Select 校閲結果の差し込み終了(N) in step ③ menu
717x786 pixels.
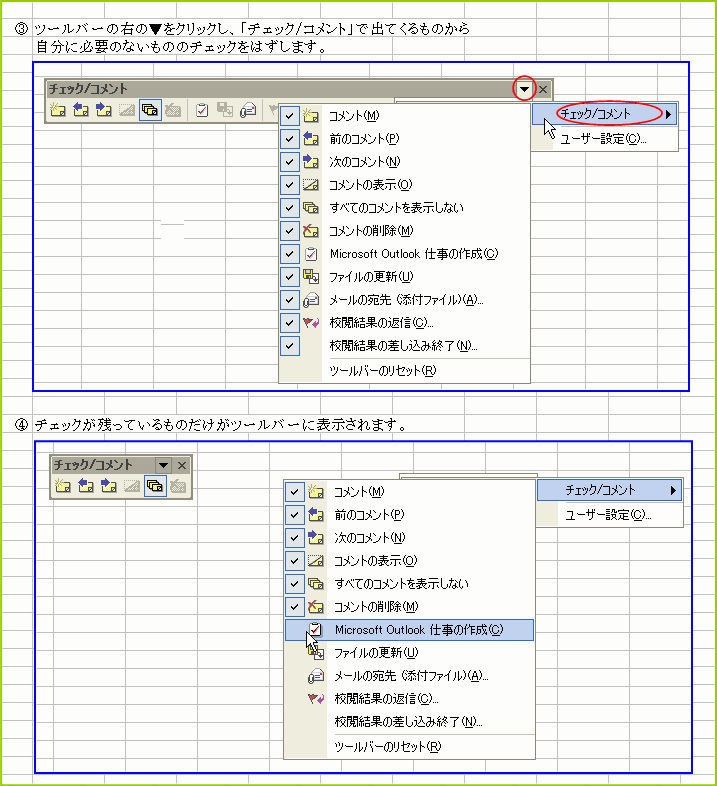point(405,346)
